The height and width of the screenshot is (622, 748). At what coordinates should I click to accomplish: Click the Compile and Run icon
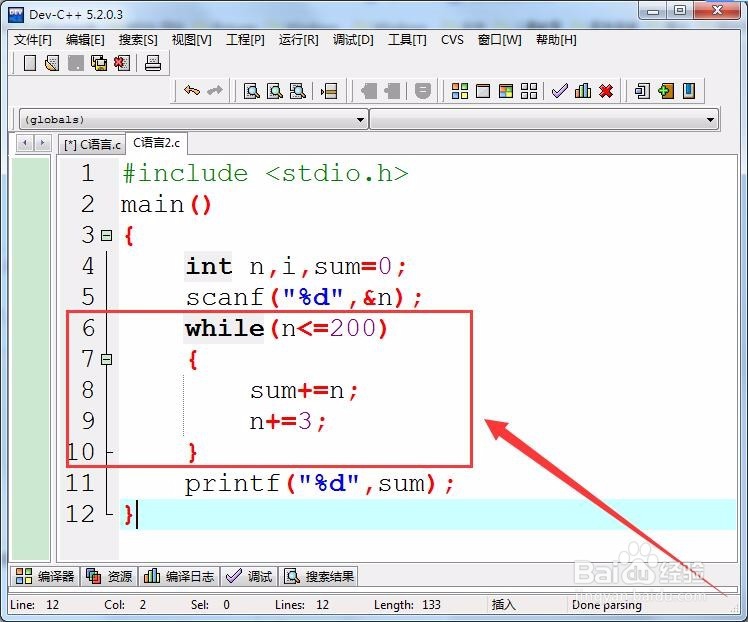tap(506, 91)
